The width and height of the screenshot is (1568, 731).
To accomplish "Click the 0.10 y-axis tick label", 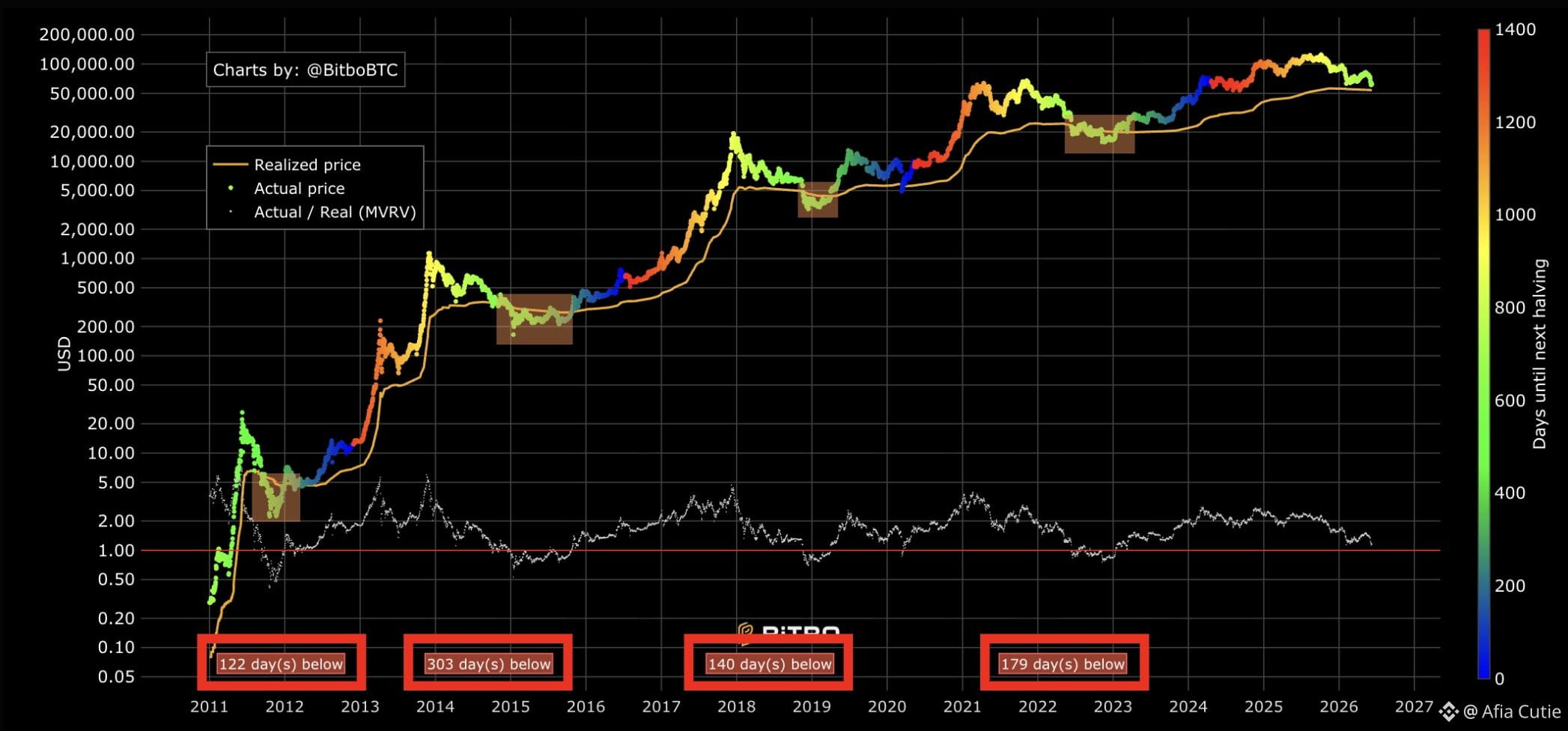I will (x=115, y=647).
